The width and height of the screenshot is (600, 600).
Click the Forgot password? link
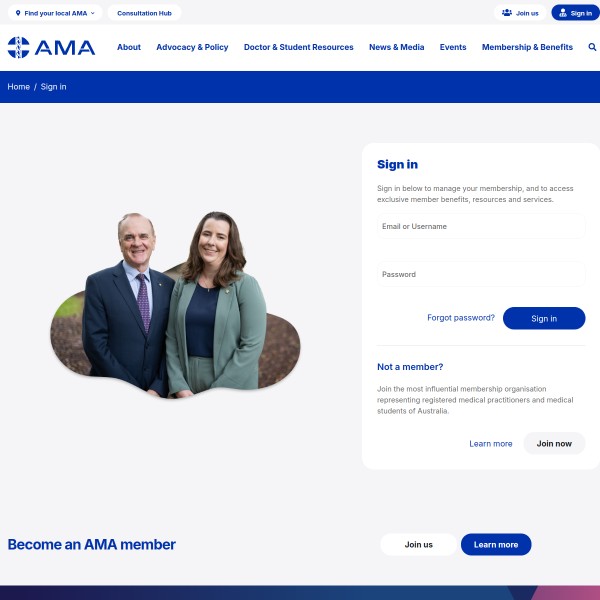tap(461, 318)
